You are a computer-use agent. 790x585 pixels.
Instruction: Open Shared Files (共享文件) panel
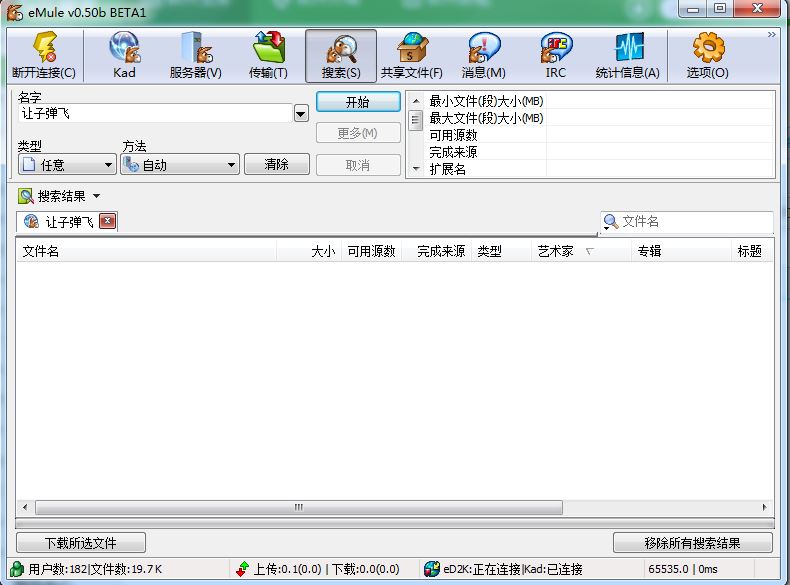coord(412,55)
